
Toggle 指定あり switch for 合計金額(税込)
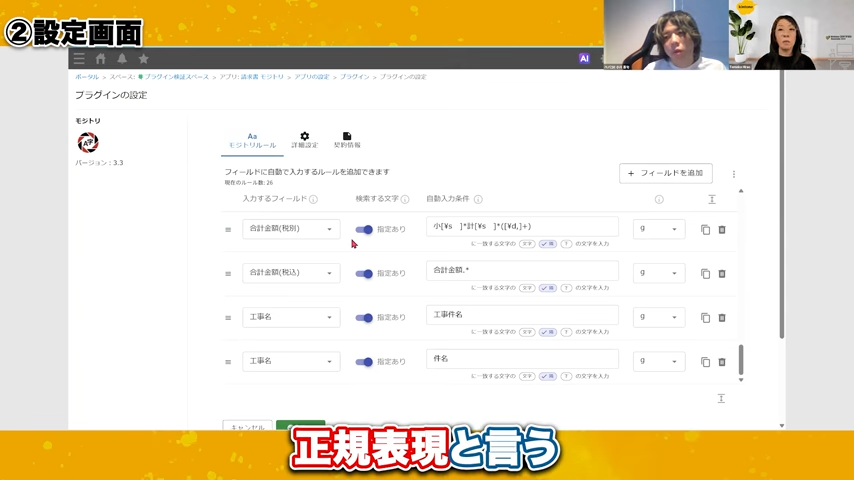364,274
